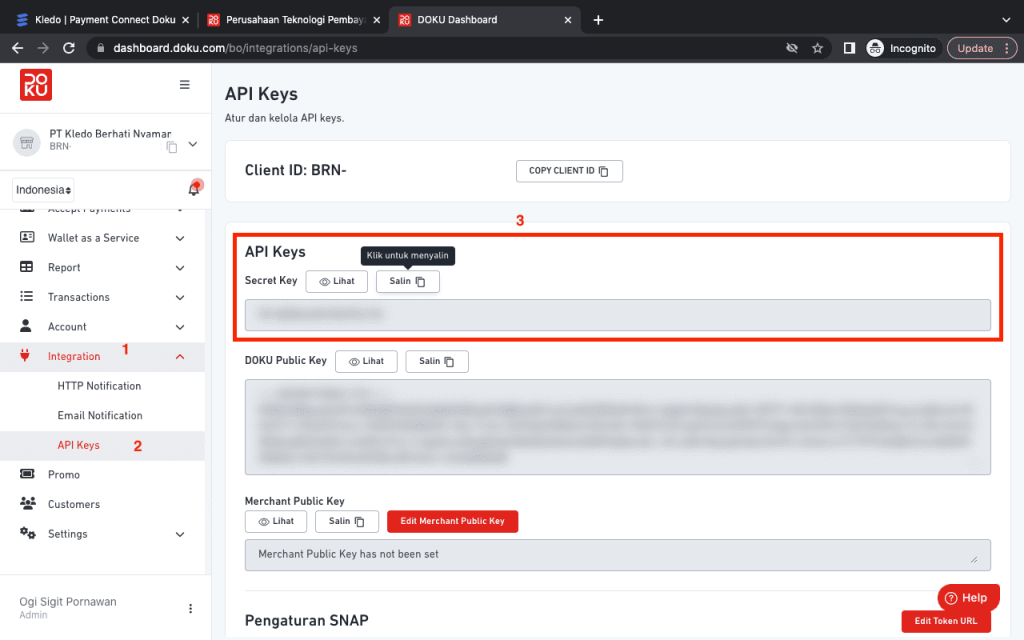Viewport: 1024px width, 640px height.
Task: Open the Customers section
Action: 74,504
